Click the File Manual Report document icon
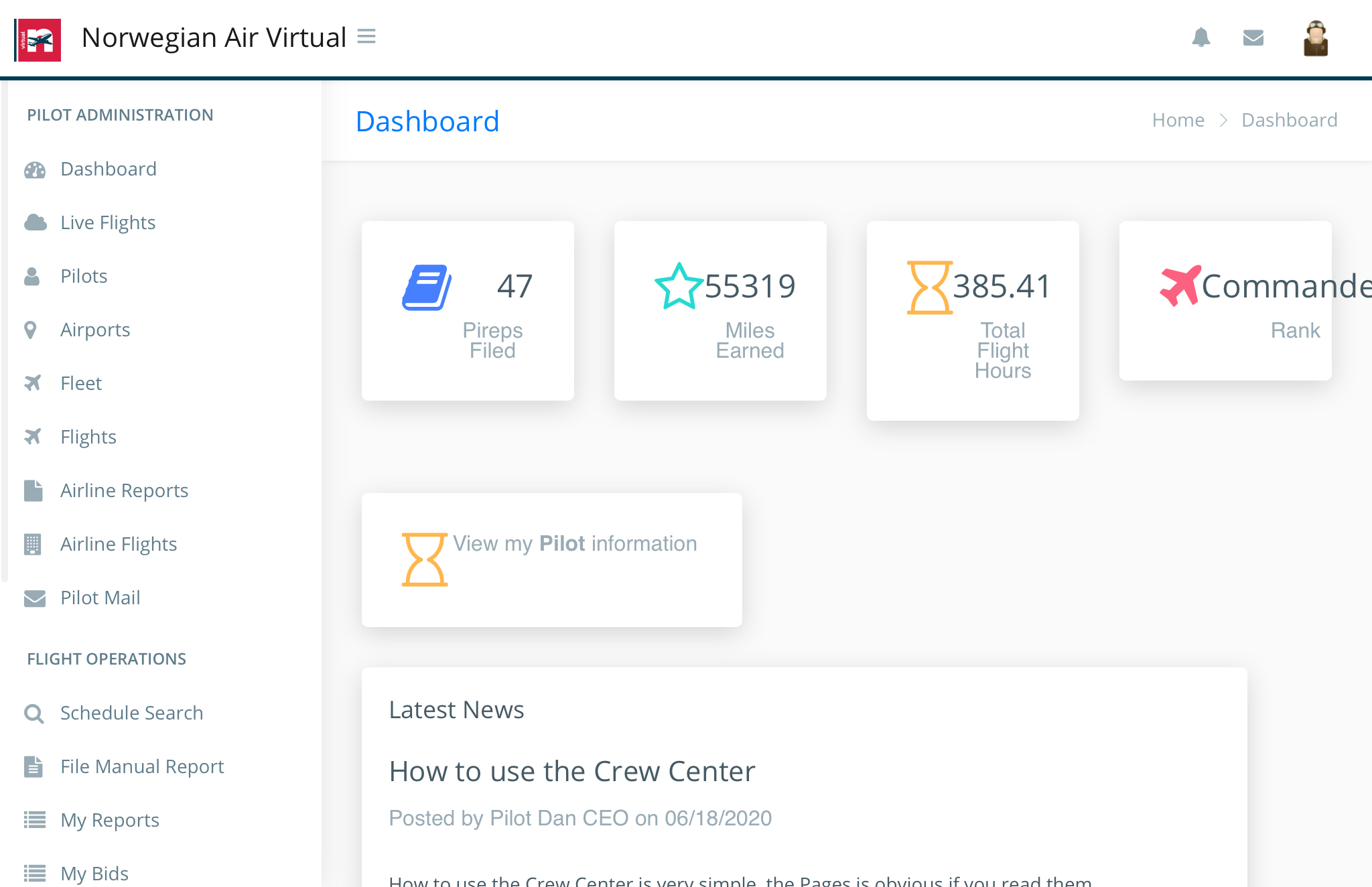The height and width of the screenshot is (887, 1372). tap(33, 766)
